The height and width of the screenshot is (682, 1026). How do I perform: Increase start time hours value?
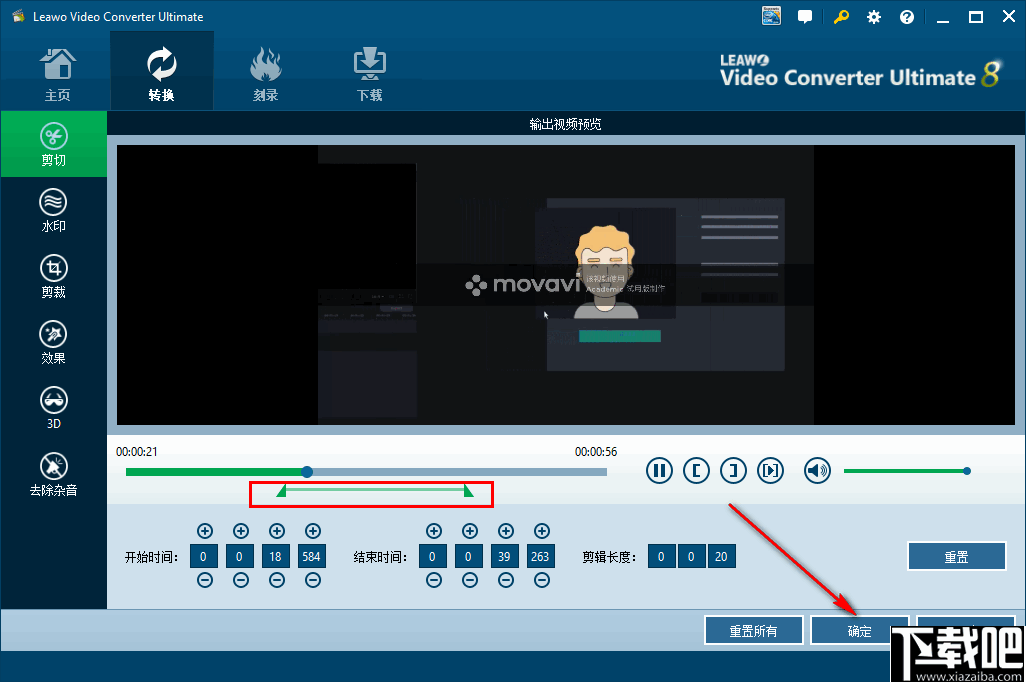(x=205, y=531)
